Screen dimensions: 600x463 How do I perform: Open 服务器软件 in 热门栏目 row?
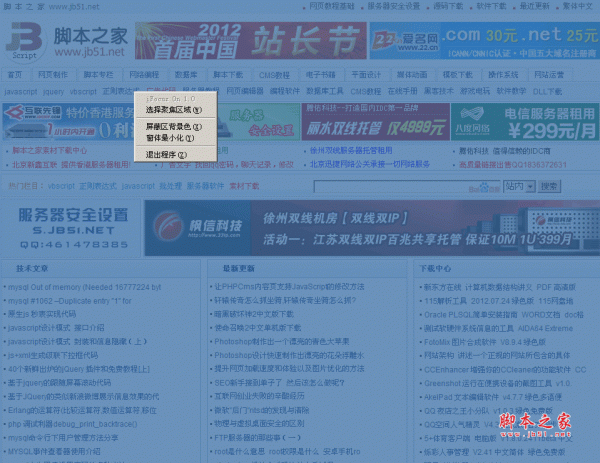point(205,186)
